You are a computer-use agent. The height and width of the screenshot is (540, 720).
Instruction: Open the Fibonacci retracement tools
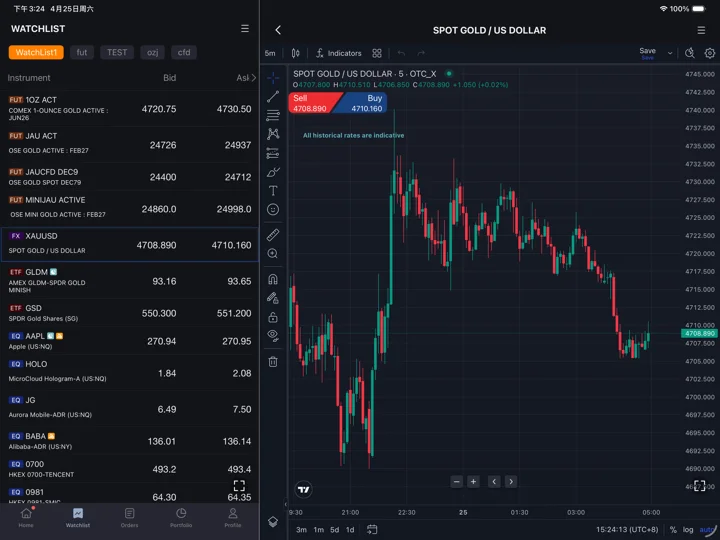coord(273,115)
